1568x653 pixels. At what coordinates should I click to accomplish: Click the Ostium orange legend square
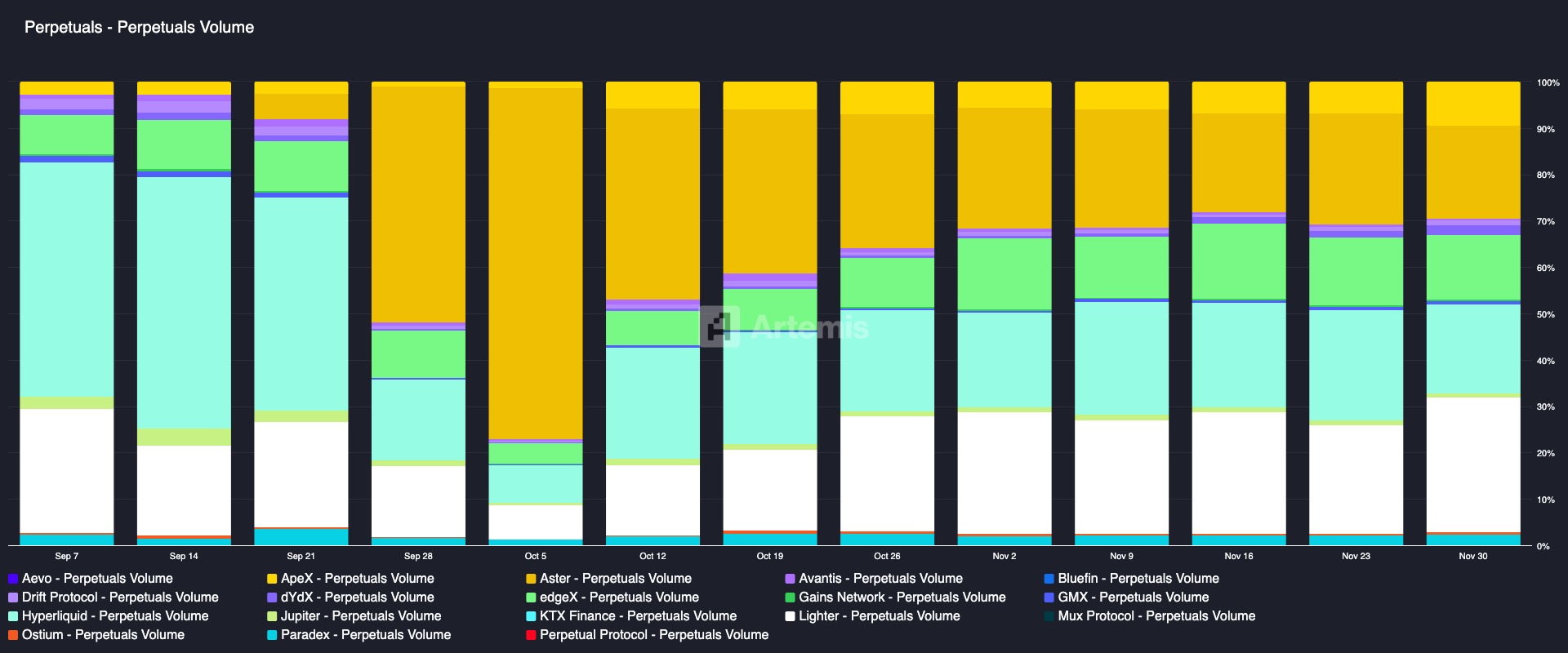(13, 635)
